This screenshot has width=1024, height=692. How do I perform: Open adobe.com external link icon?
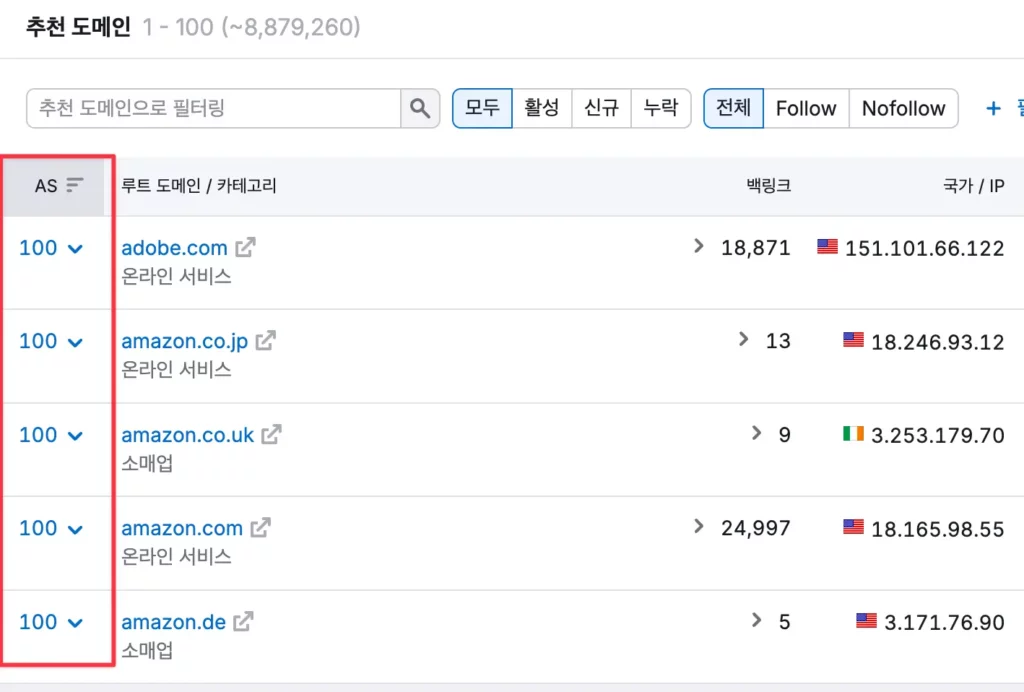pos(246,247)
